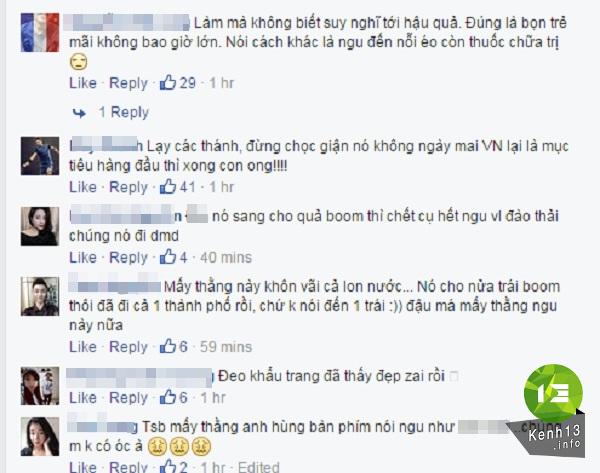Open avatar of the 40 mins commenter
Viewport: 600px width, 473px height.
tap(40, 226)
